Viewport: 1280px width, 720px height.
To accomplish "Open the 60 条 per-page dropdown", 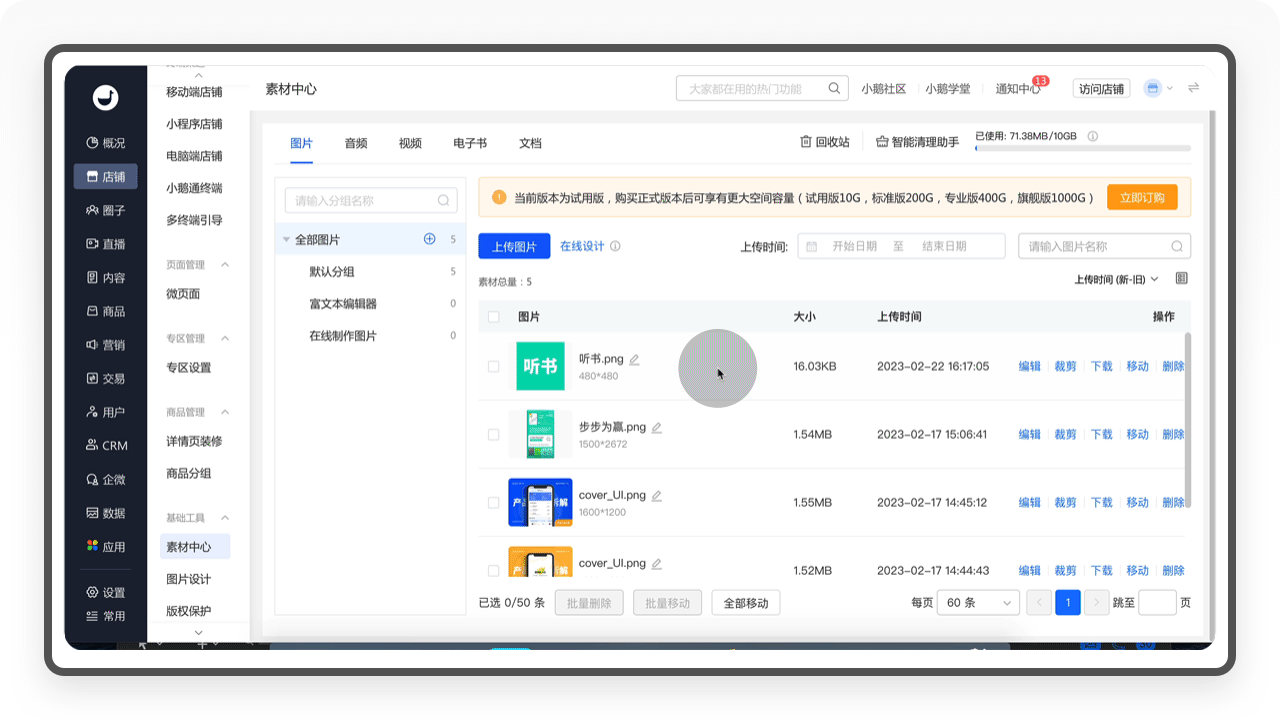I will coord(977,602).
